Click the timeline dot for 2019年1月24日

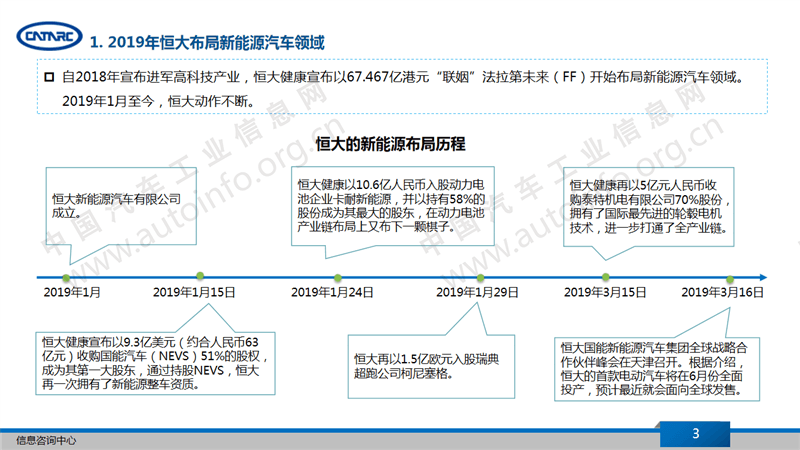click(x=338, y=278)
